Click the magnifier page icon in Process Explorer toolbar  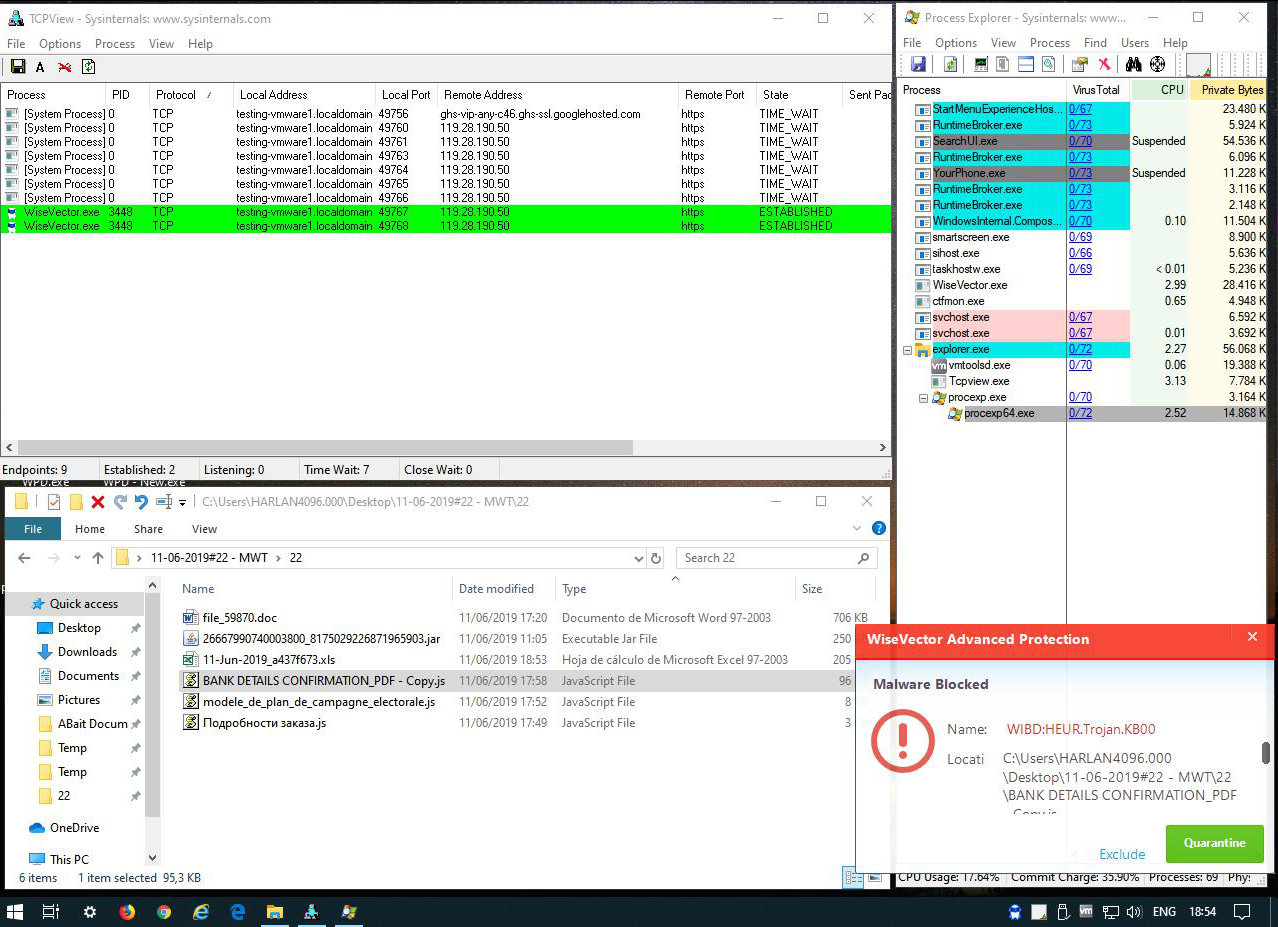pos(1048,65)
